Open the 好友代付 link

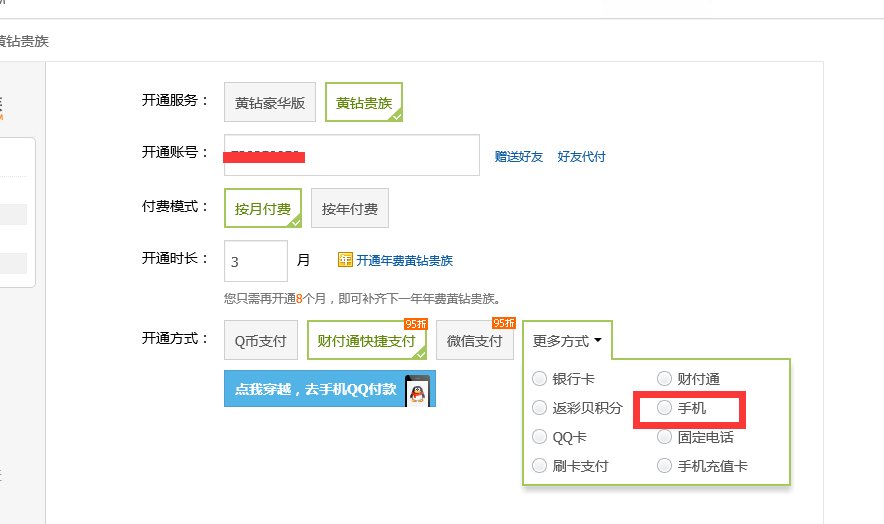(581, 157)
